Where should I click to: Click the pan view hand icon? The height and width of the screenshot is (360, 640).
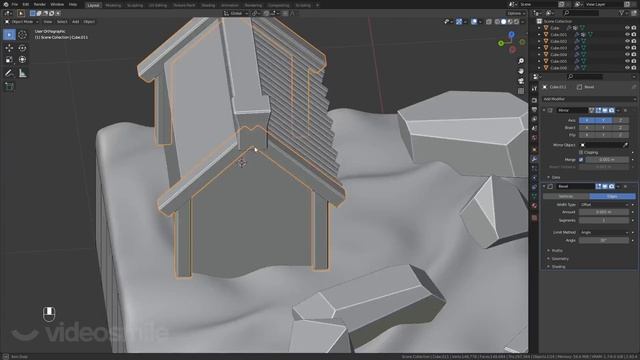(521, 71)
